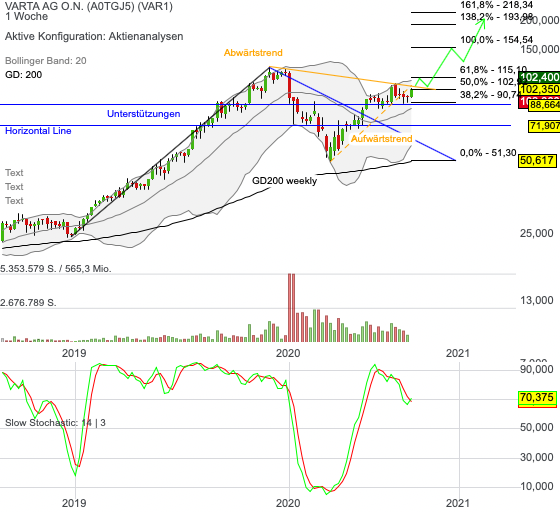
Task: Click the blue 'Unterstützungen' label
Action: (144, 114)
